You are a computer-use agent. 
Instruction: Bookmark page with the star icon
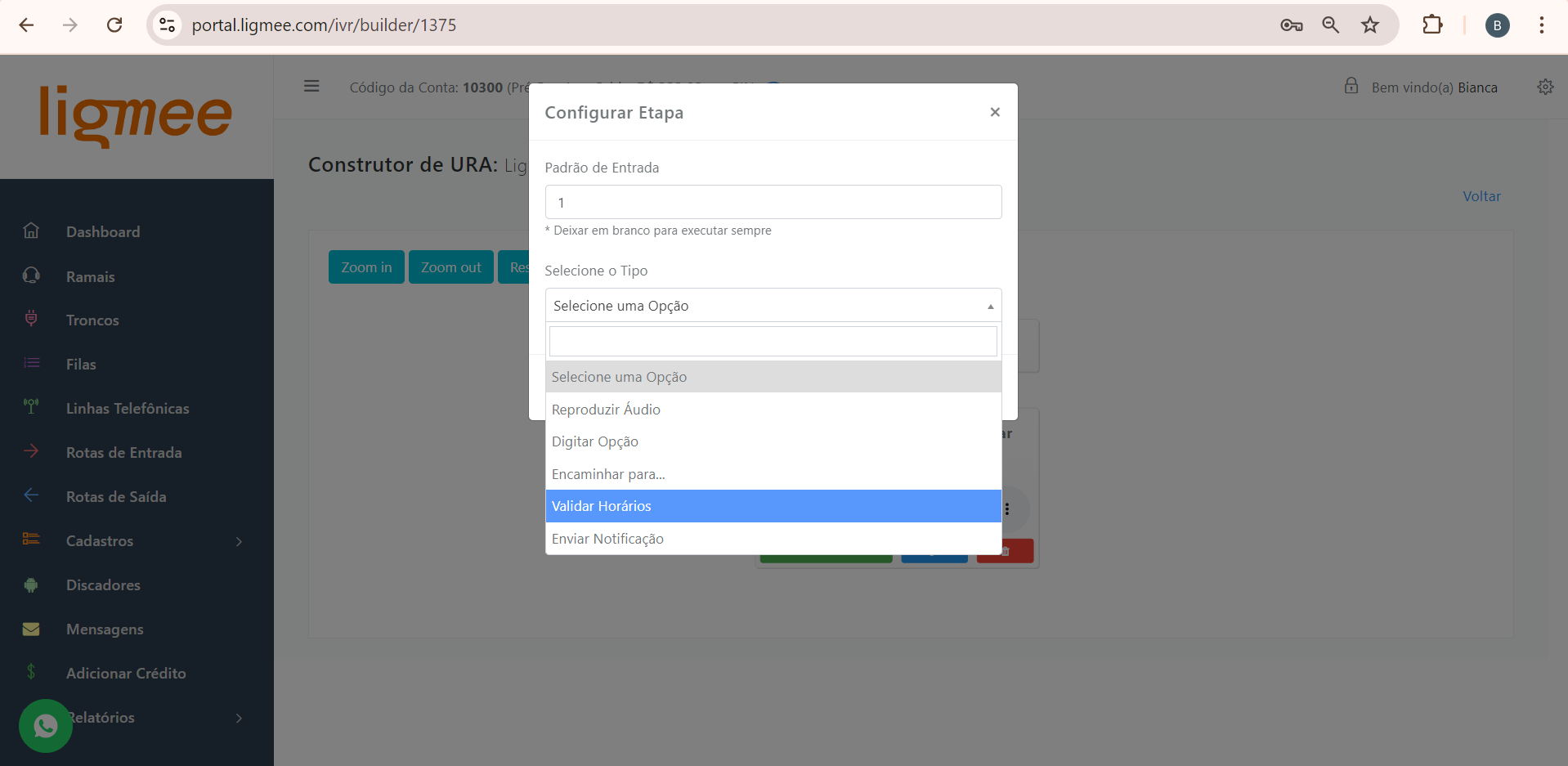(1370, 25)
